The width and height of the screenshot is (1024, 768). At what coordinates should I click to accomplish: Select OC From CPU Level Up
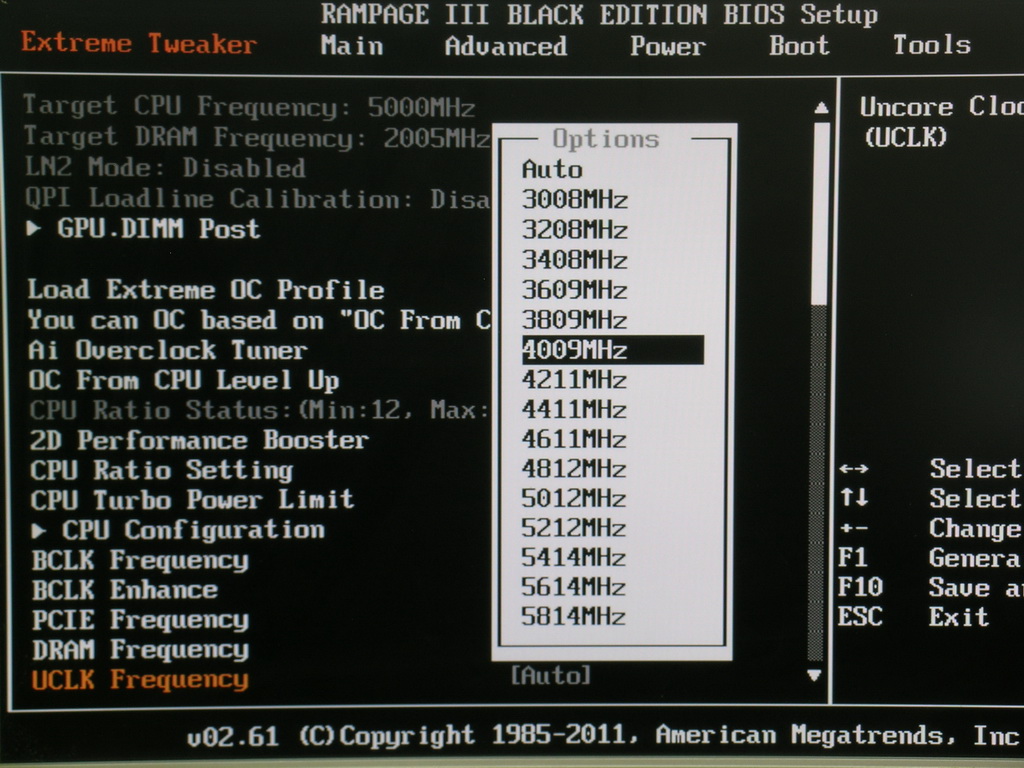pyautogui.click(x=184, y=381)
